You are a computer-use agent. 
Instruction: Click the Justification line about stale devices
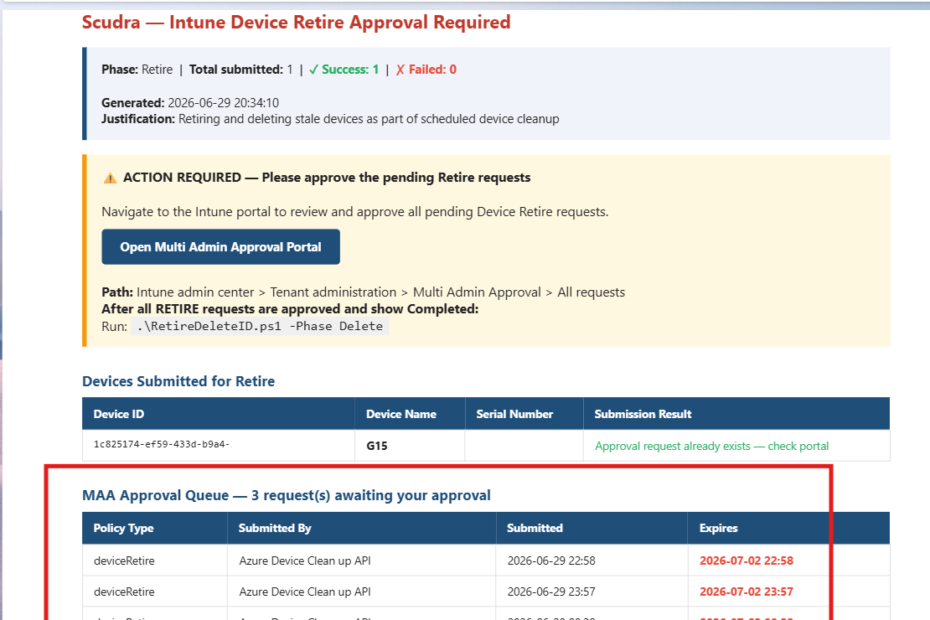pos(330,119)
